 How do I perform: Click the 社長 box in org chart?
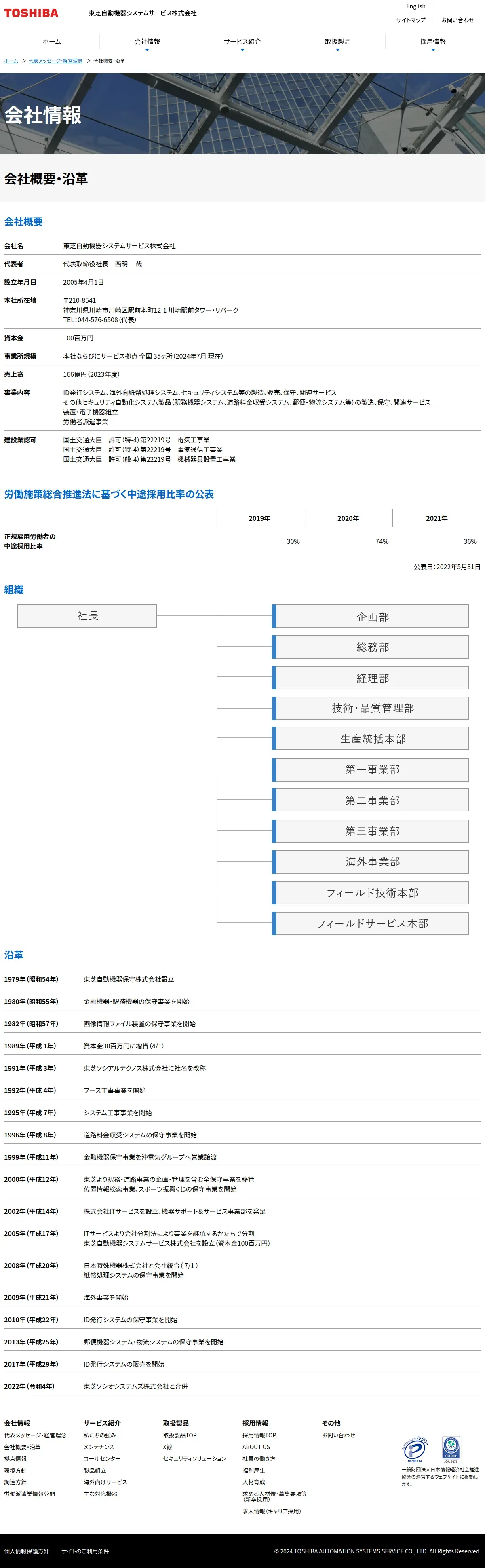tap(87, 616)
